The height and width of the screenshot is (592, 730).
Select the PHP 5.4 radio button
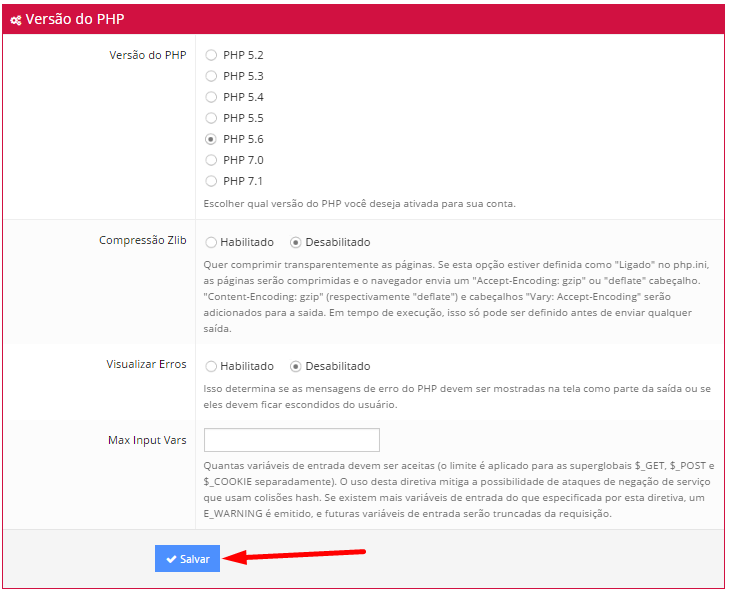tap(211, 97)
